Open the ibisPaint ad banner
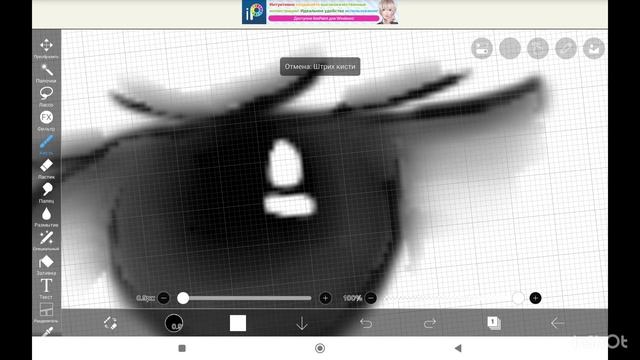Image resolution: width=640 pixels, height=360 pixels. tap(320, 12)
